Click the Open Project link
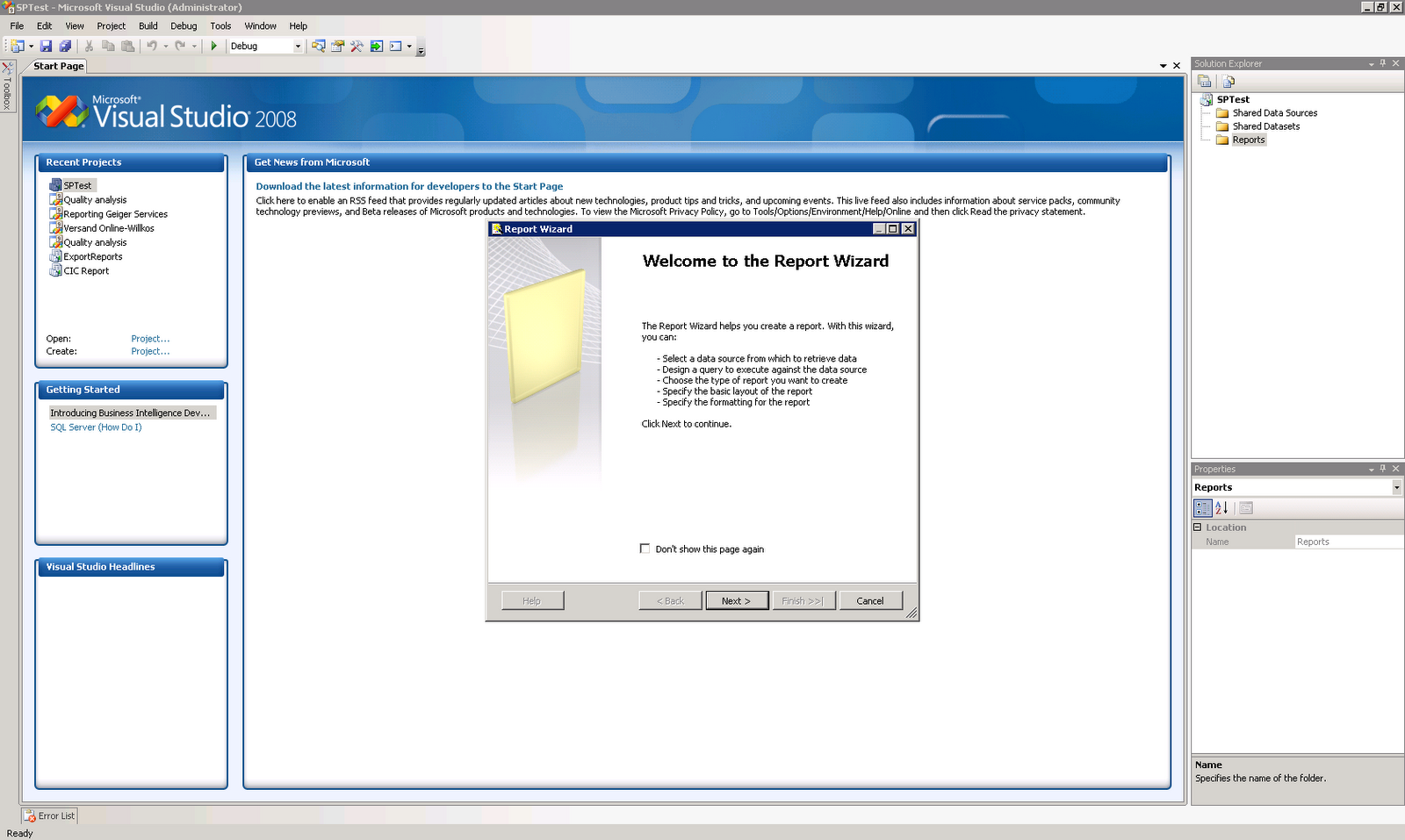The image size is (1405, 840). point(150,339)
